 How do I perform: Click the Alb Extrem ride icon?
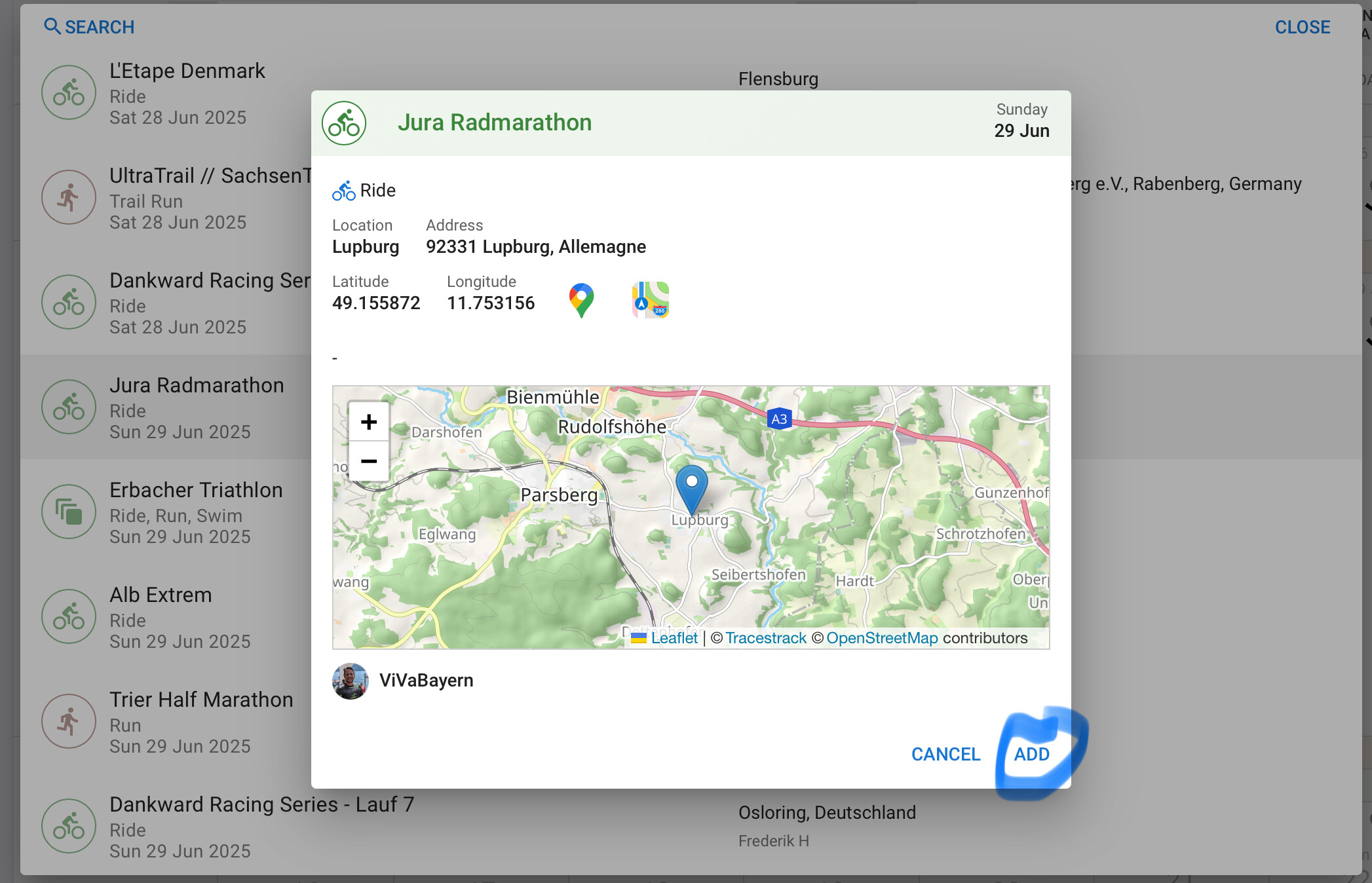pos(69,616)
